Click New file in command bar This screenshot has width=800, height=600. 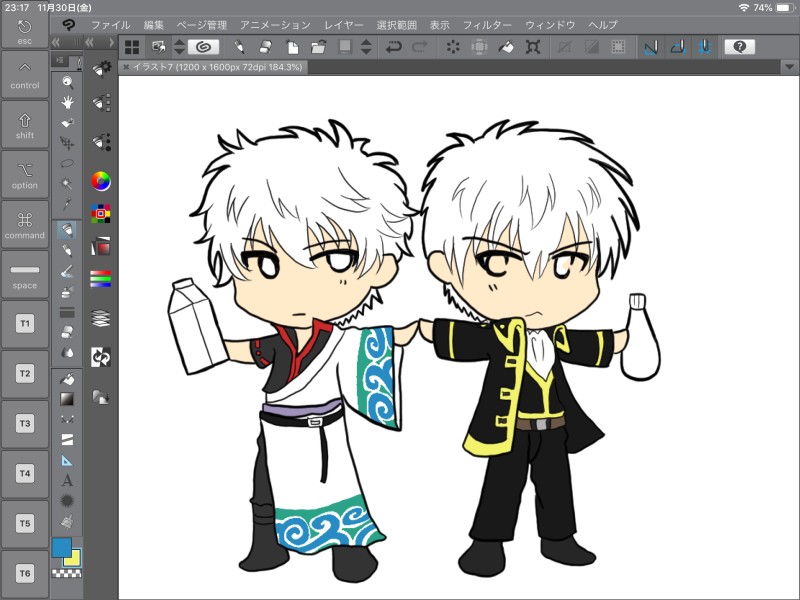click(x=292, y=47)
